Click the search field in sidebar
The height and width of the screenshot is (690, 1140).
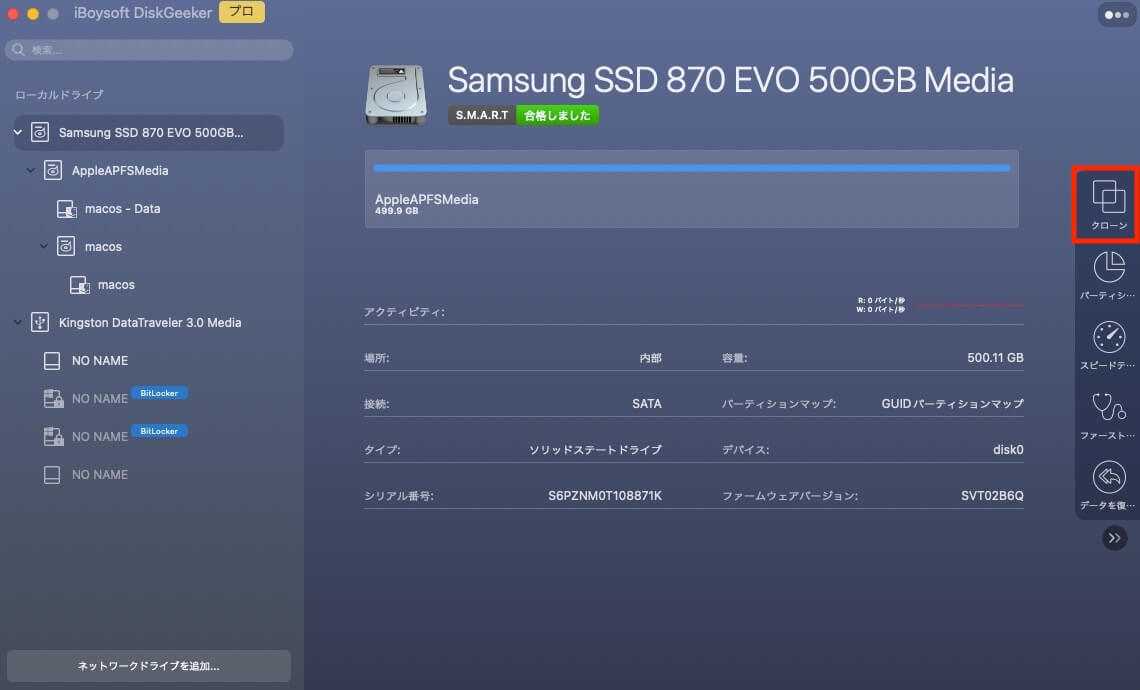pos(149,49)
